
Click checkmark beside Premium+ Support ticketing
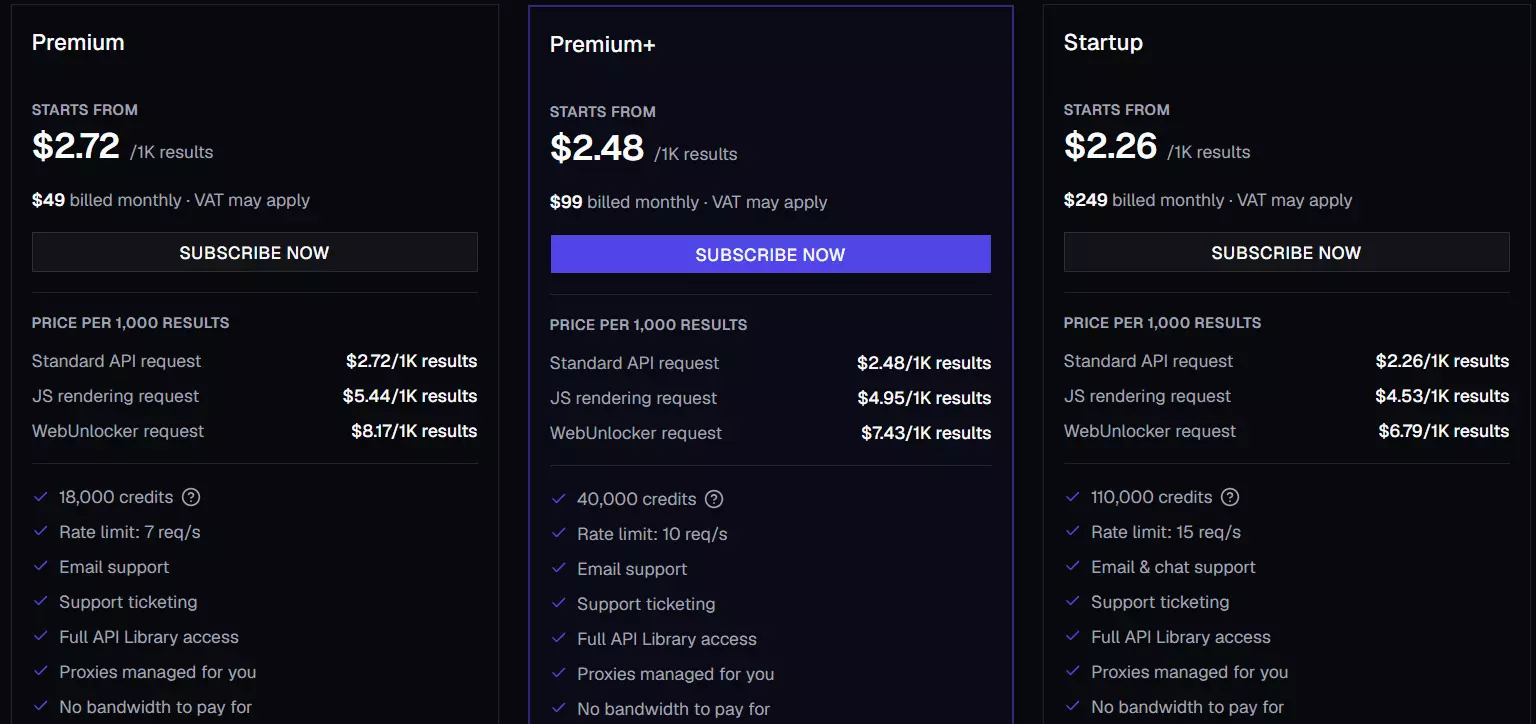click(x=559, y=603)
